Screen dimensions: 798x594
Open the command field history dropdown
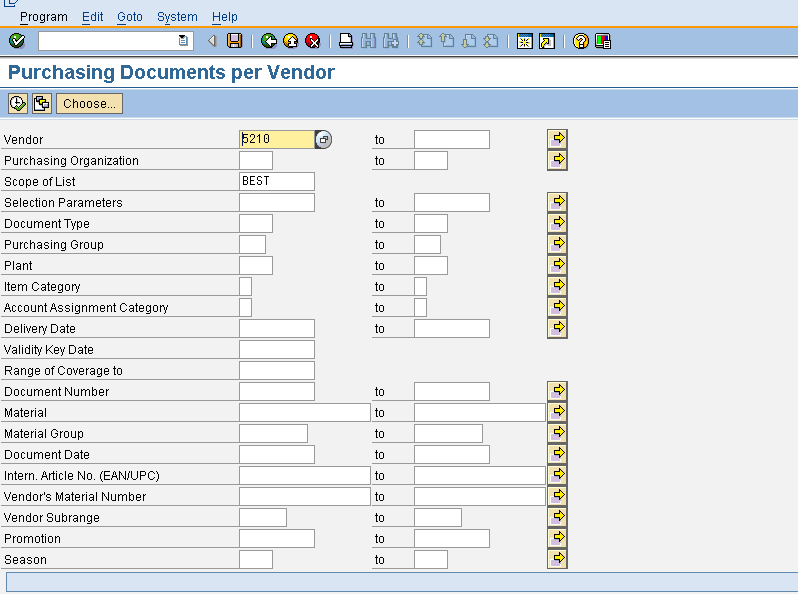pos(183,41)
